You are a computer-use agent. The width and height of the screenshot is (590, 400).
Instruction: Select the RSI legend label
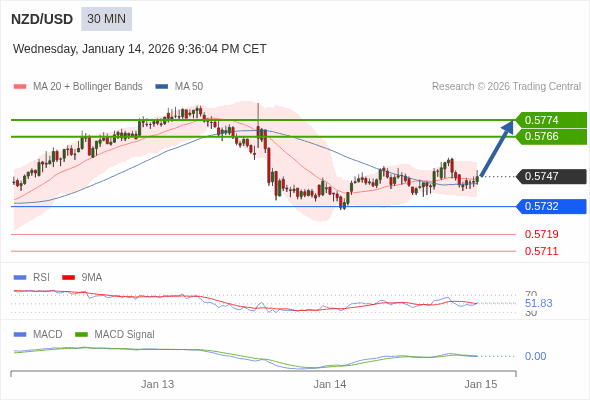(x=41, y=277)
